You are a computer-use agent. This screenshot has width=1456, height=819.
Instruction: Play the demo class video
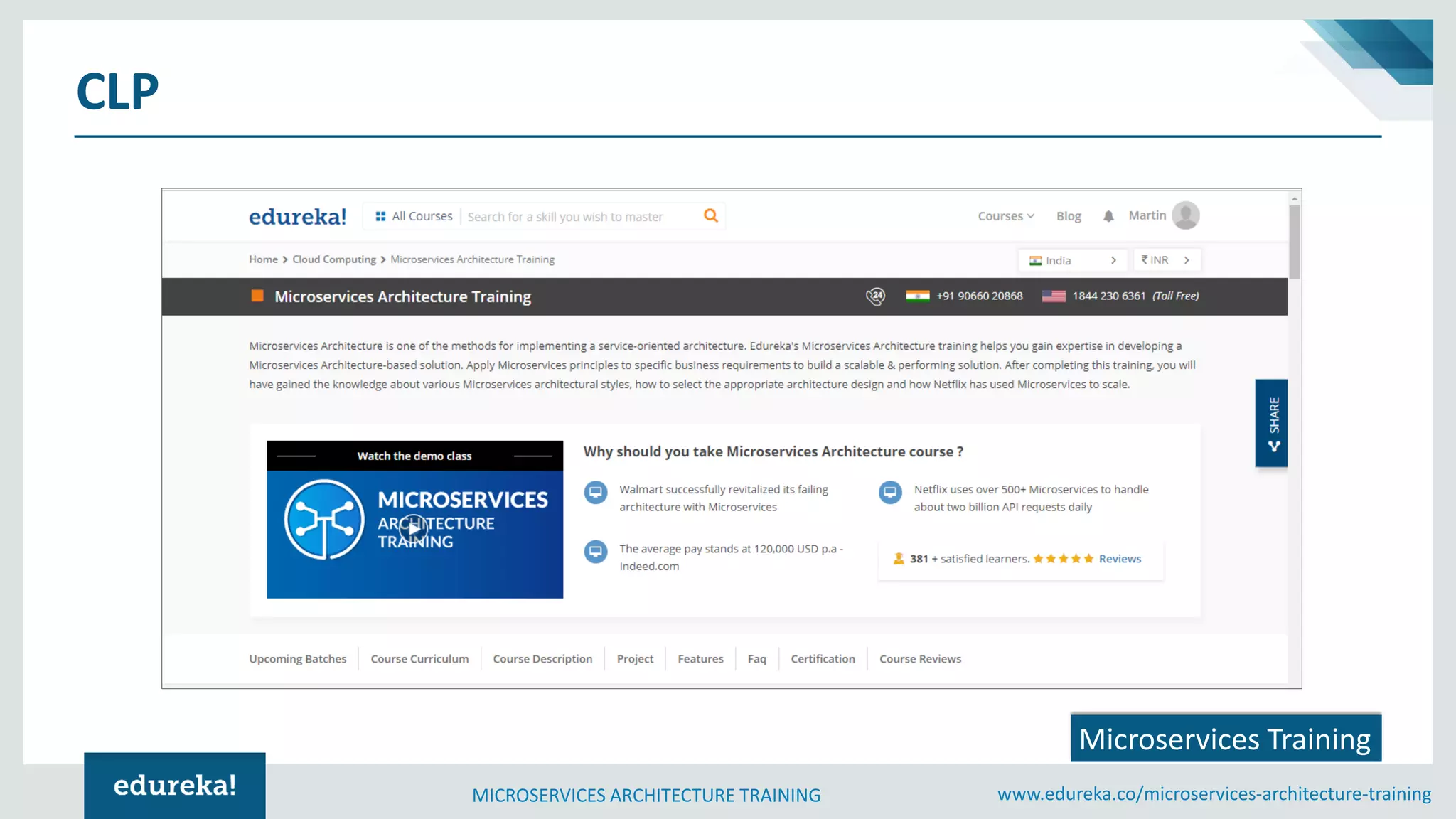point(414,529)
